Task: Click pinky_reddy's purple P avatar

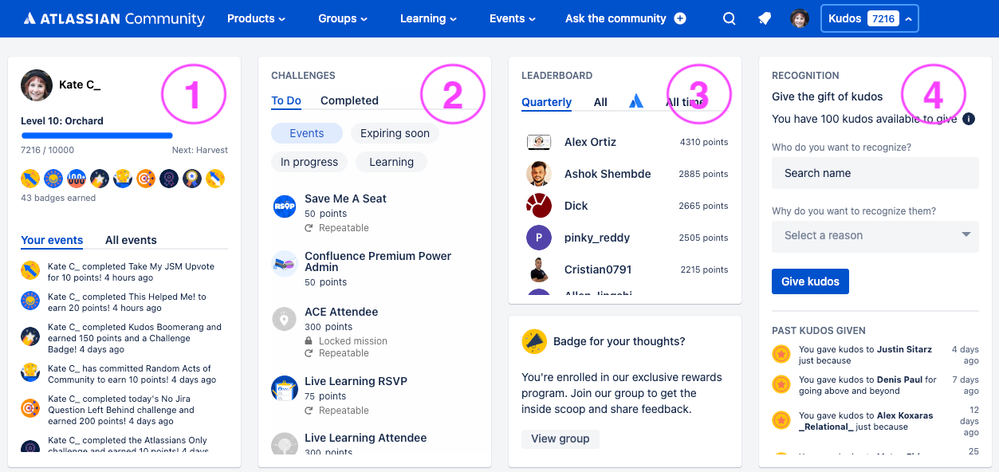Action: [539, 238]
